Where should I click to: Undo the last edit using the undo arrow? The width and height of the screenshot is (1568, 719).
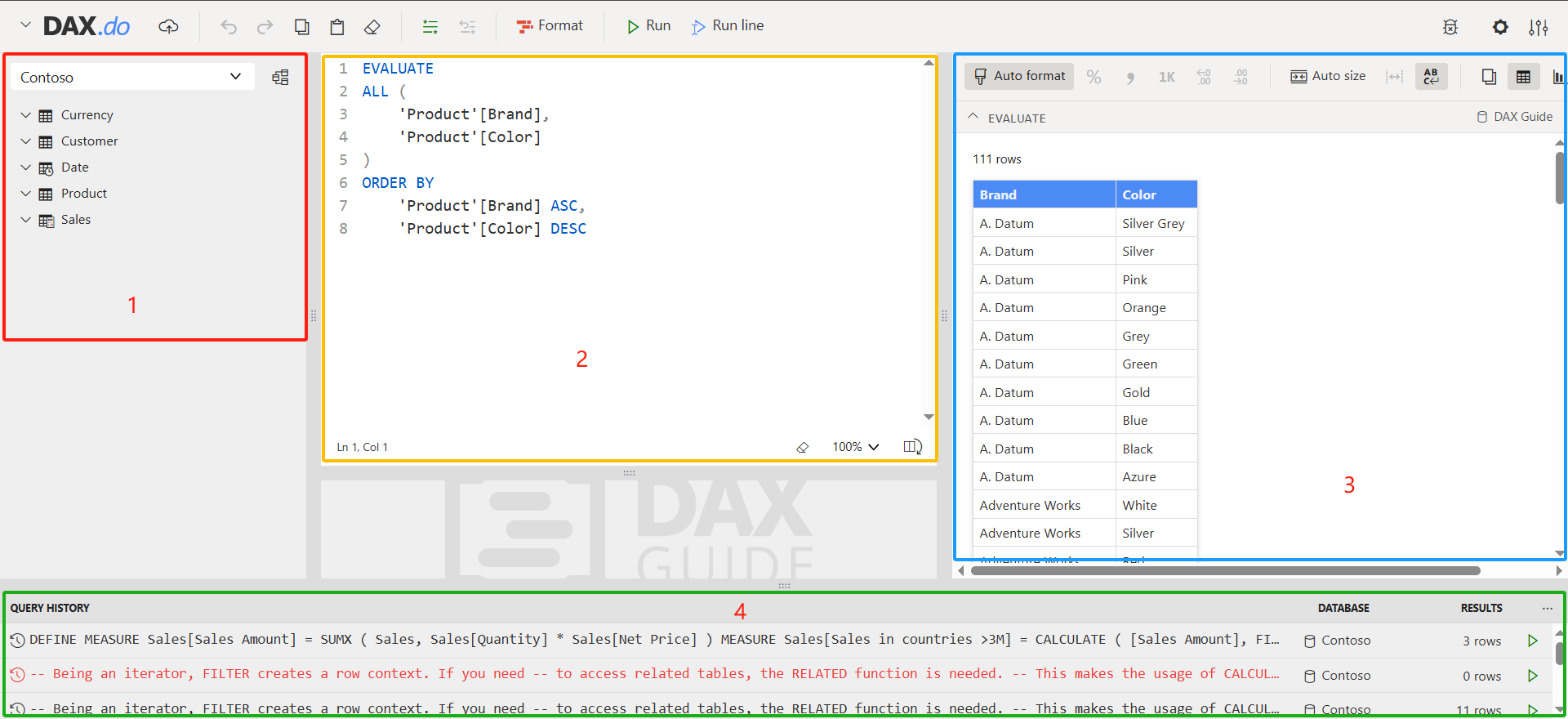(x=229, y=27)
